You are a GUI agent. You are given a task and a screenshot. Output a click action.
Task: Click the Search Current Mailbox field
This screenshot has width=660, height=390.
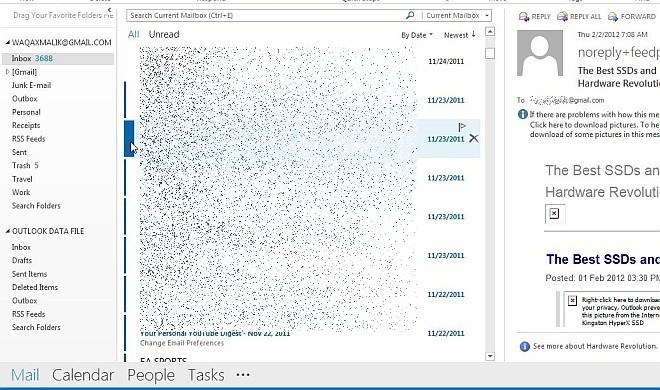[265, 16]
